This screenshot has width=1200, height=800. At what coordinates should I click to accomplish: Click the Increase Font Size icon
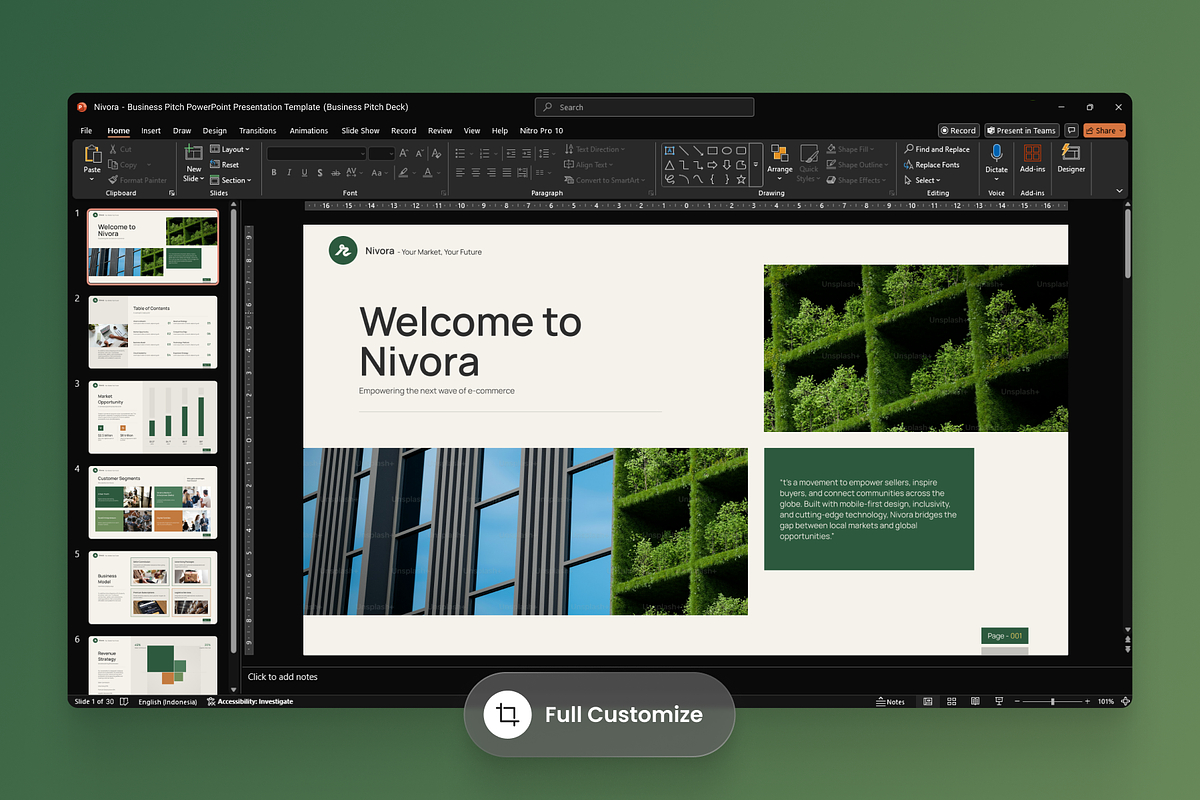tap(404, 153)
